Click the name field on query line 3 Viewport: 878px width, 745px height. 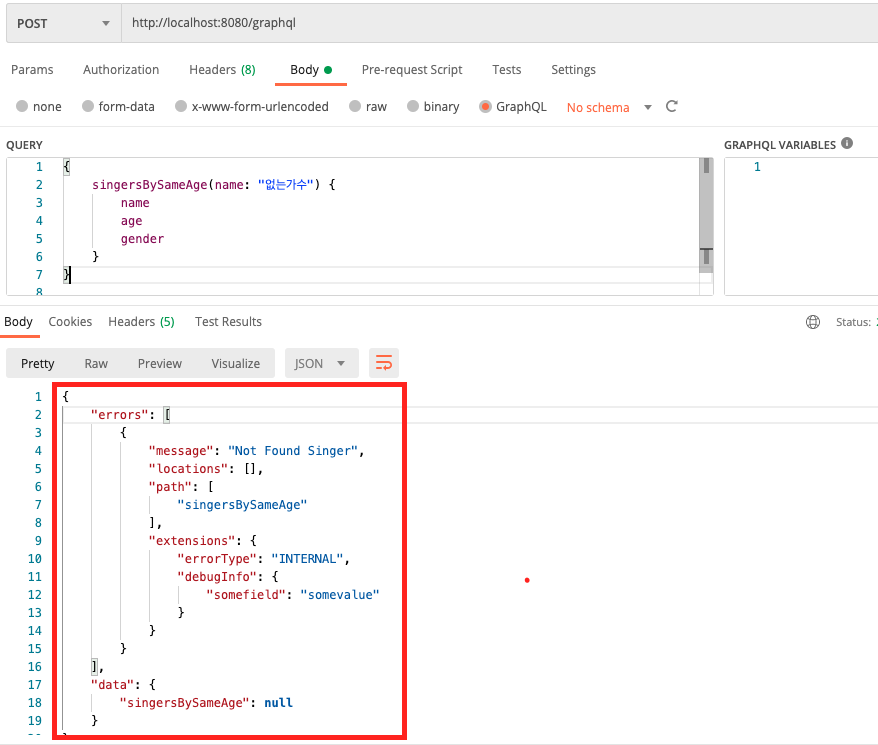135,203
